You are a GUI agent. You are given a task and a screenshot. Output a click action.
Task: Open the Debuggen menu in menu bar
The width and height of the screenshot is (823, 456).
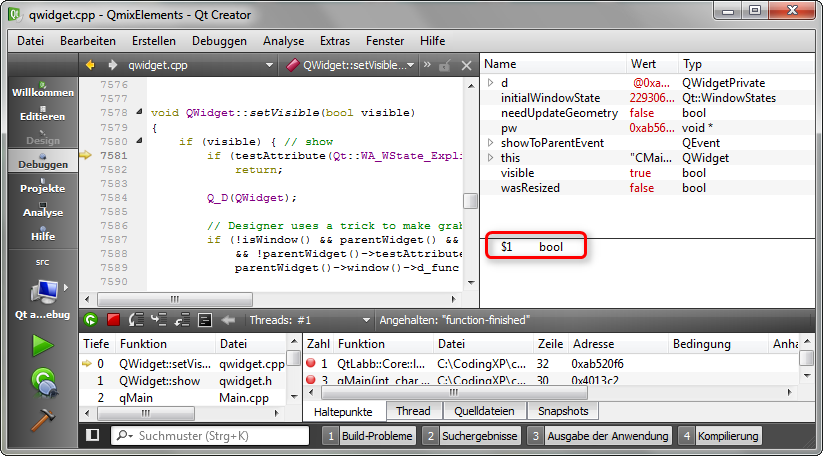pos(219,41)
